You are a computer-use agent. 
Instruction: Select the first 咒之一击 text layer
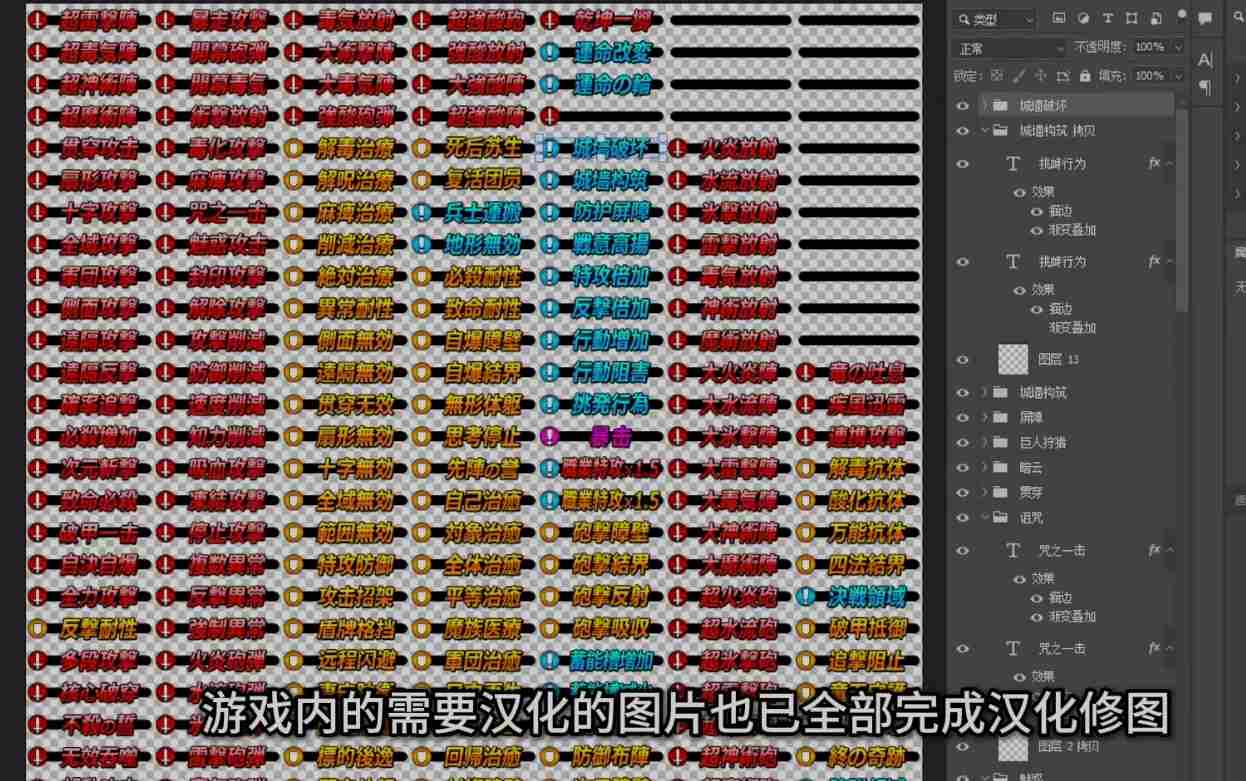click(1062, 551)
